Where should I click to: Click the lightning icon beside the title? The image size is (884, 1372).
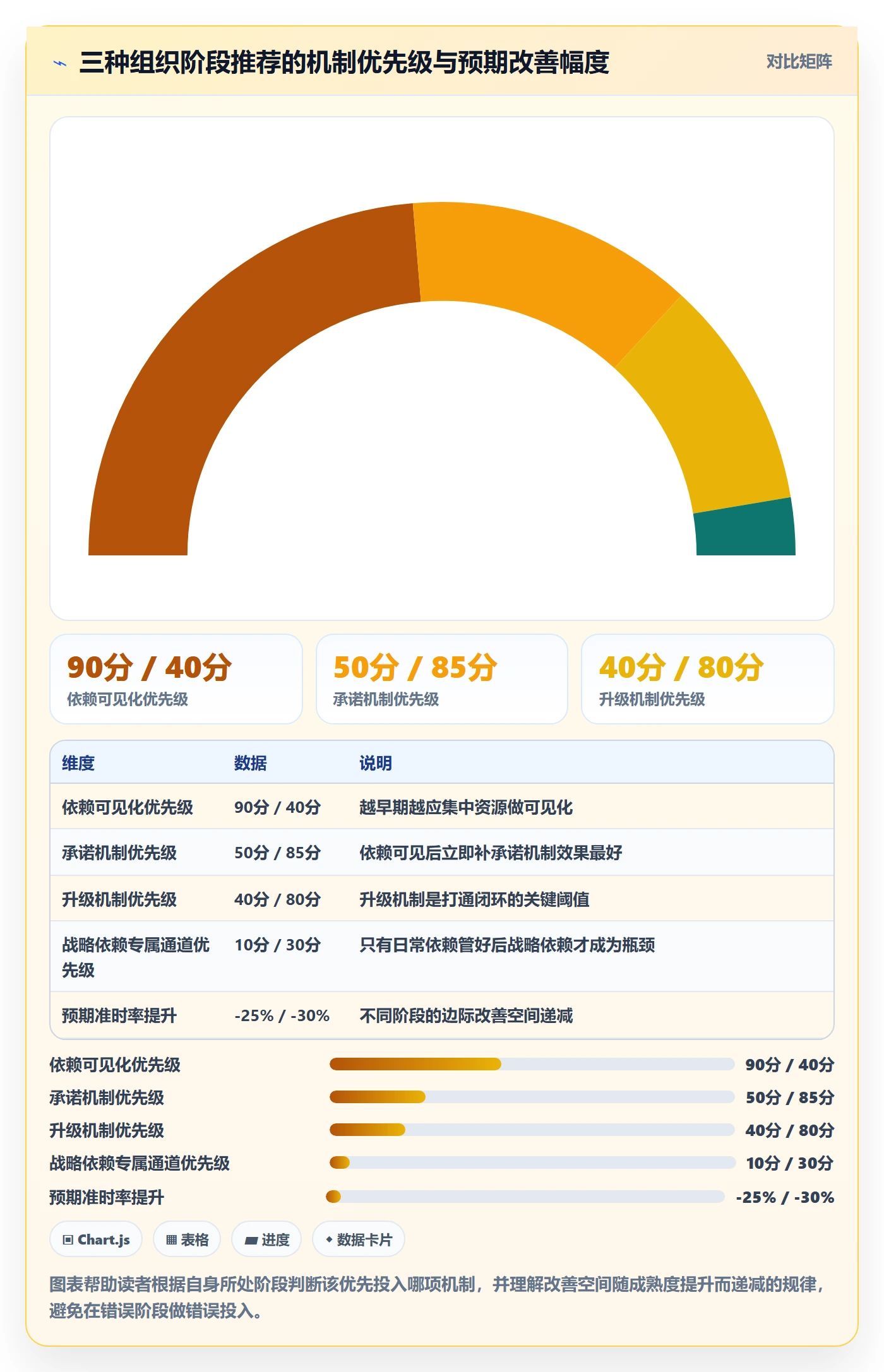pyautogui.click(x=60, y=62)
